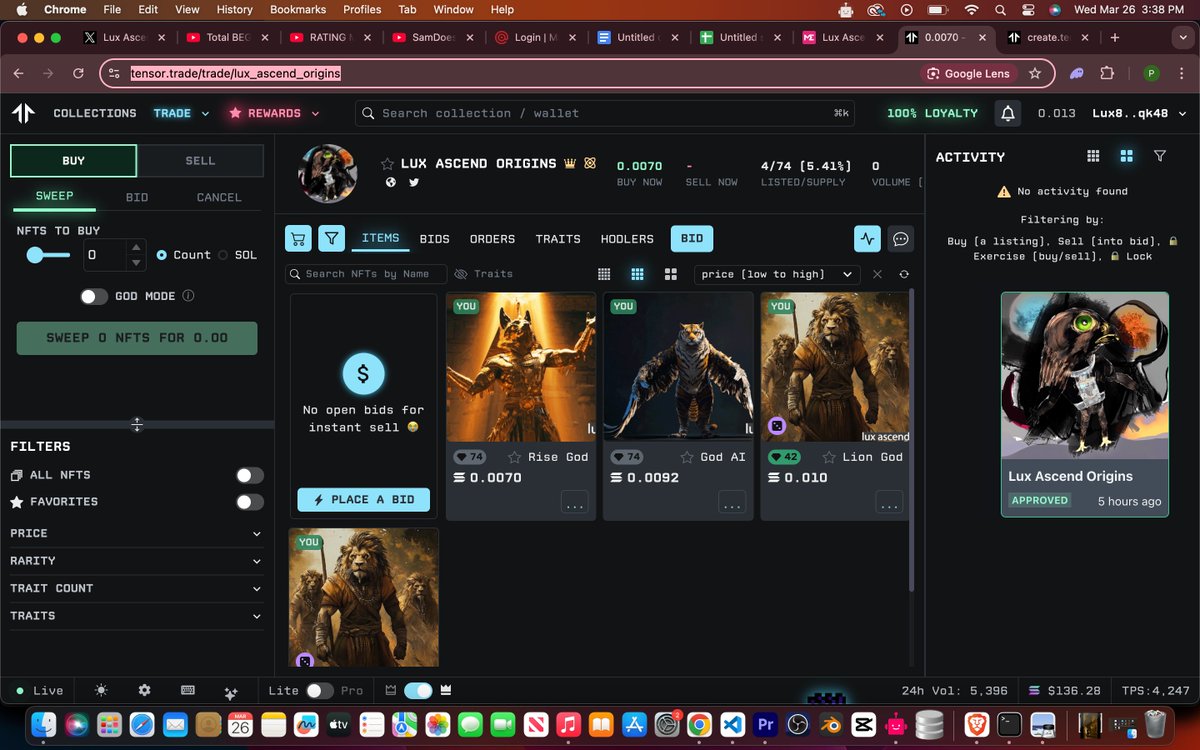The width and height of the screenshot is (1200, 750).
Task: Toggle the All NFTs filter switch
Action: tap(250, 475)
